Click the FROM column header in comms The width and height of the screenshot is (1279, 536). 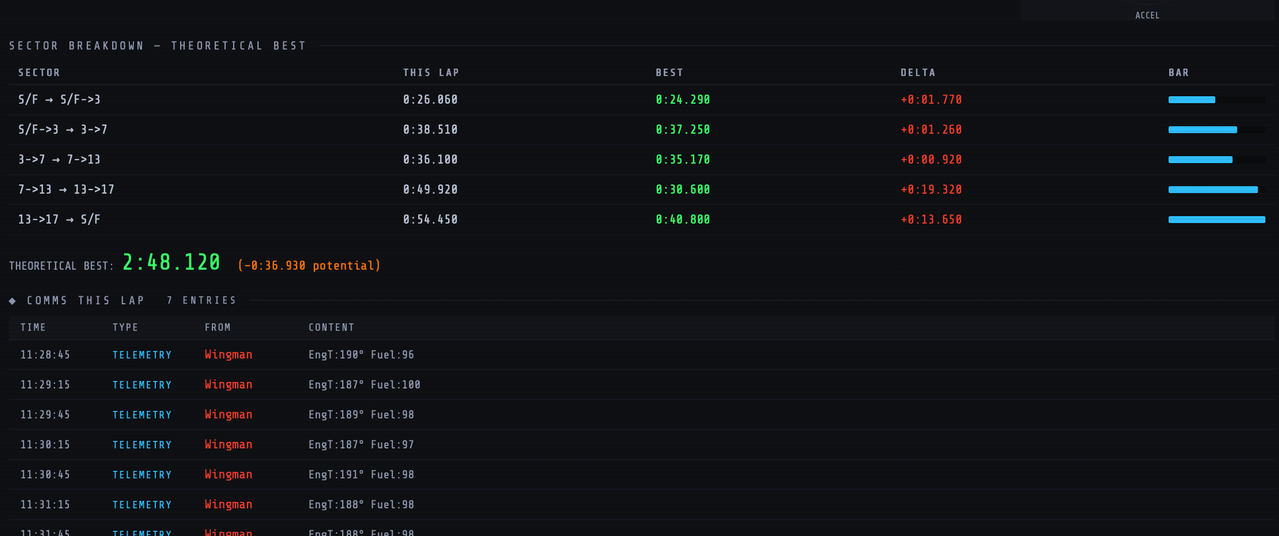218,328
